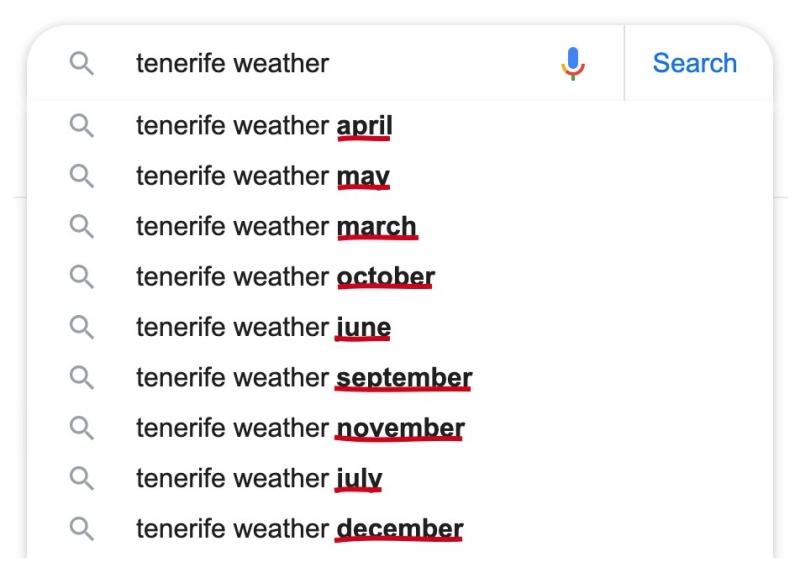Choose the tenerife weather december suggestion
800x583 pixels.
point(400,529)
